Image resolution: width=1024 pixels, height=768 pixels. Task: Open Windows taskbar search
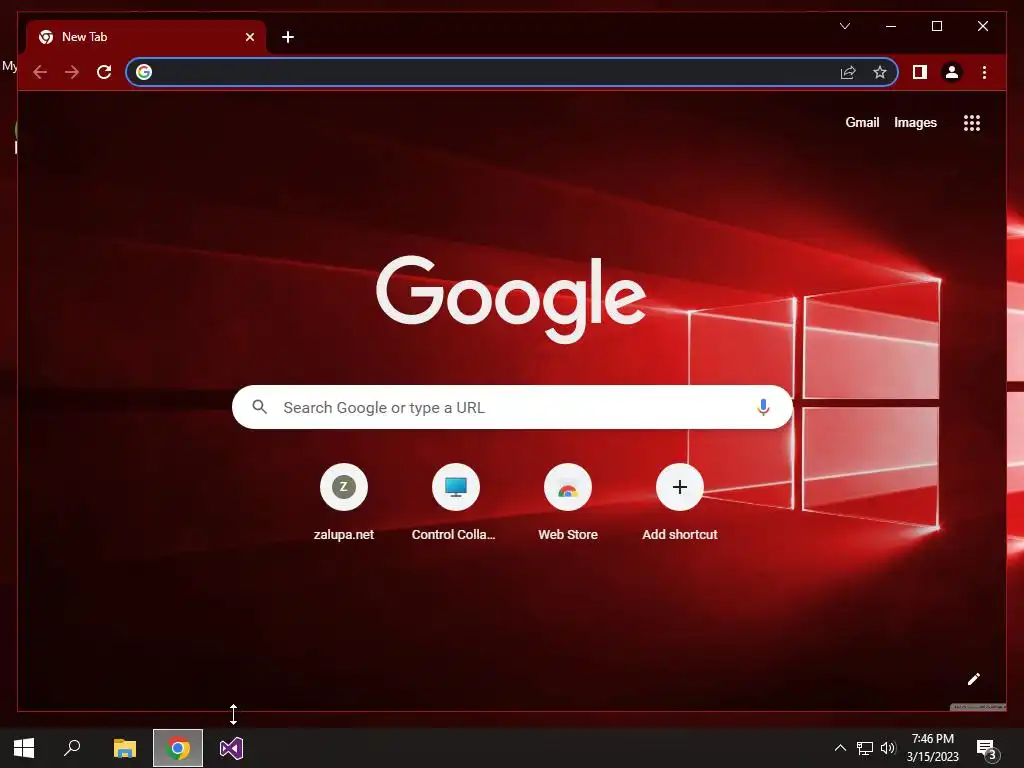pyautogui.click(x=72, y=748)
